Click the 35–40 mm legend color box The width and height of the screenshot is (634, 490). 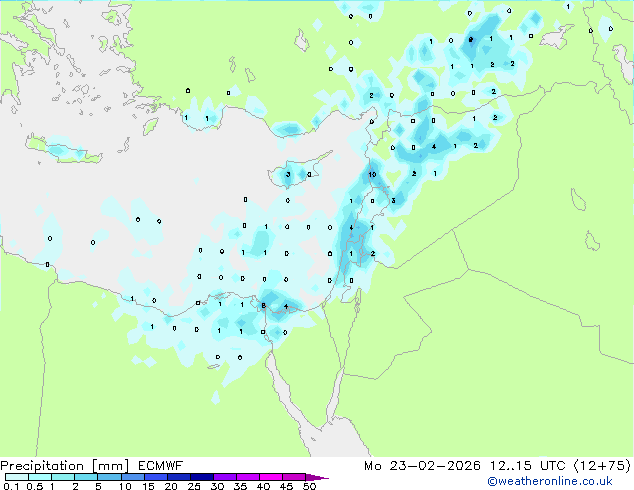(248, 477)
